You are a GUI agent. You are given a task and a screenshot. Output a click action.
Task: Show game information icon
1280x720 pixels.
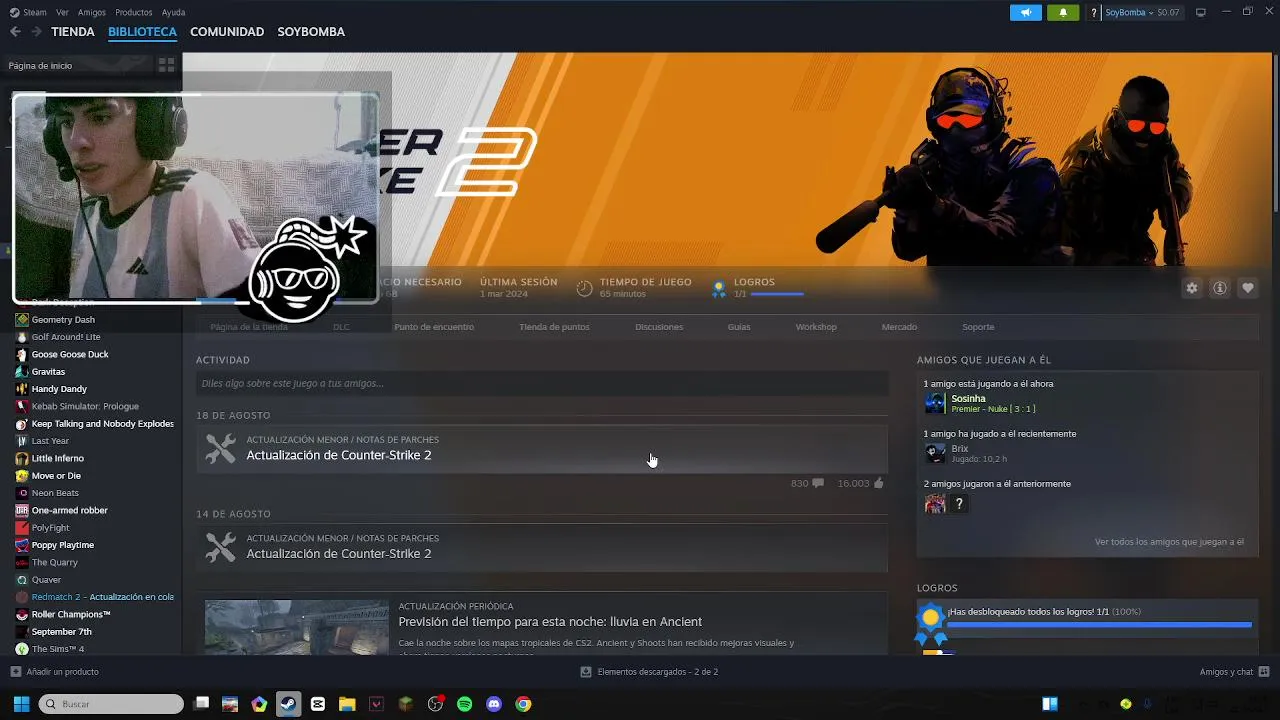click(x=1220, y=288)
